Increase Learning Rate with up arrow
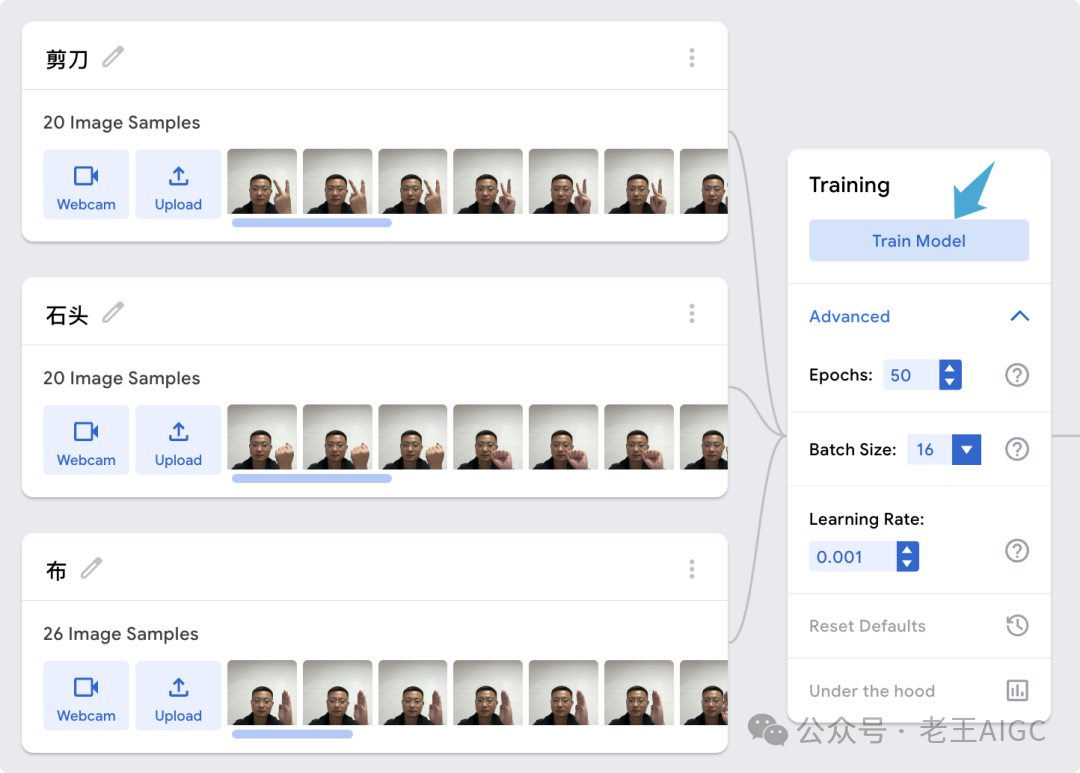 tap(907, 550)
